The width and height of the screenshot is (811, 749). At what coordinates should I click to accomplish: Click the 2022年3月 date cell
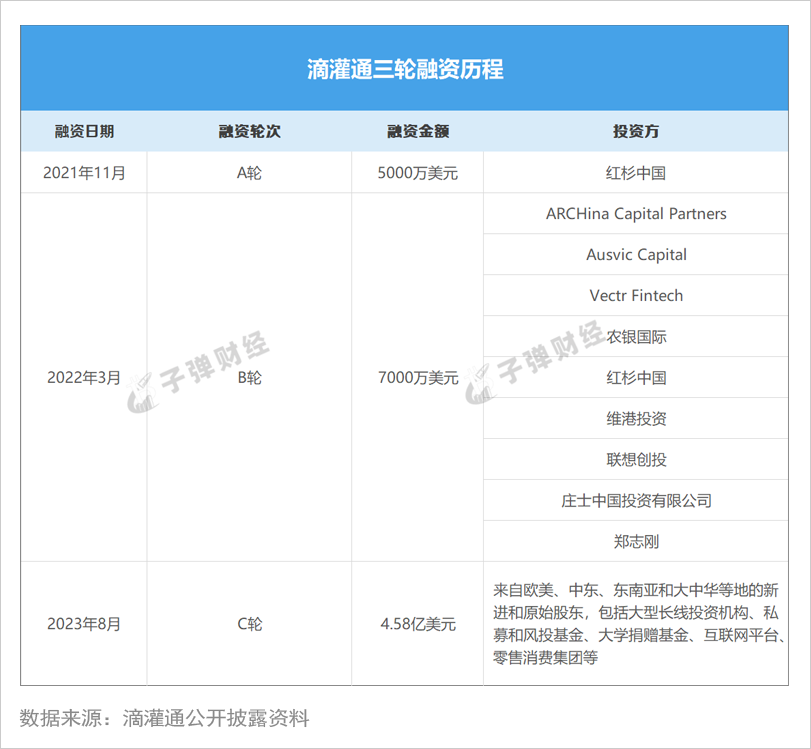coord(84,378)
